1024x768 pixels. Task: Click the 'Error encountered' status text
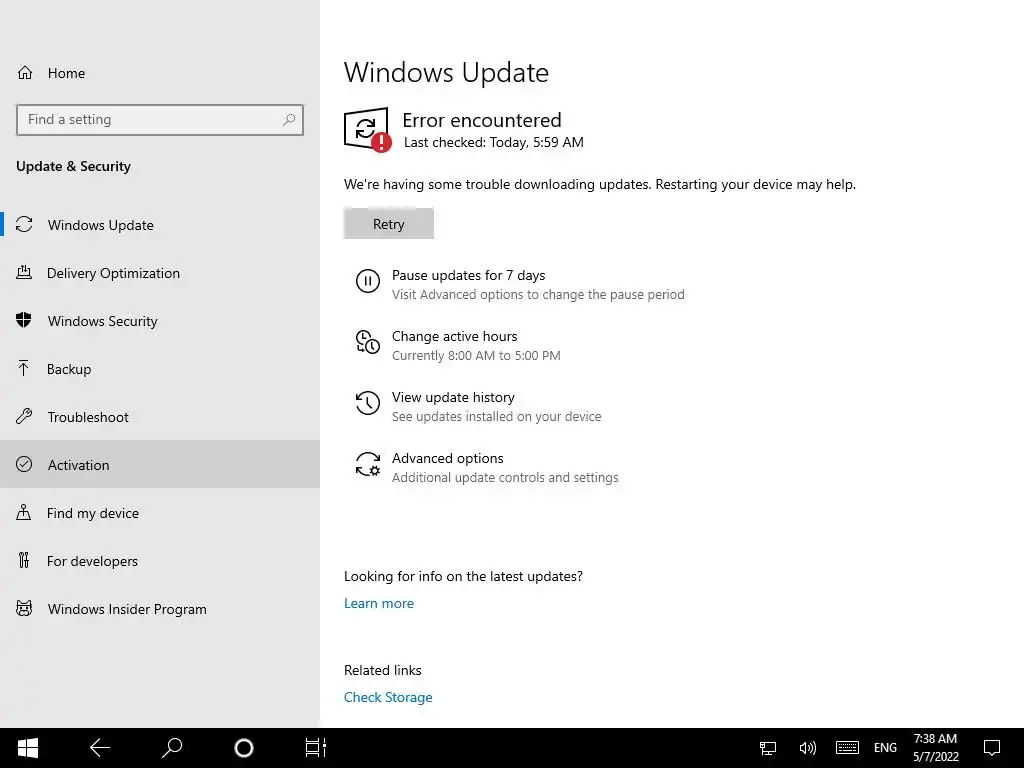tap(482, 120)
